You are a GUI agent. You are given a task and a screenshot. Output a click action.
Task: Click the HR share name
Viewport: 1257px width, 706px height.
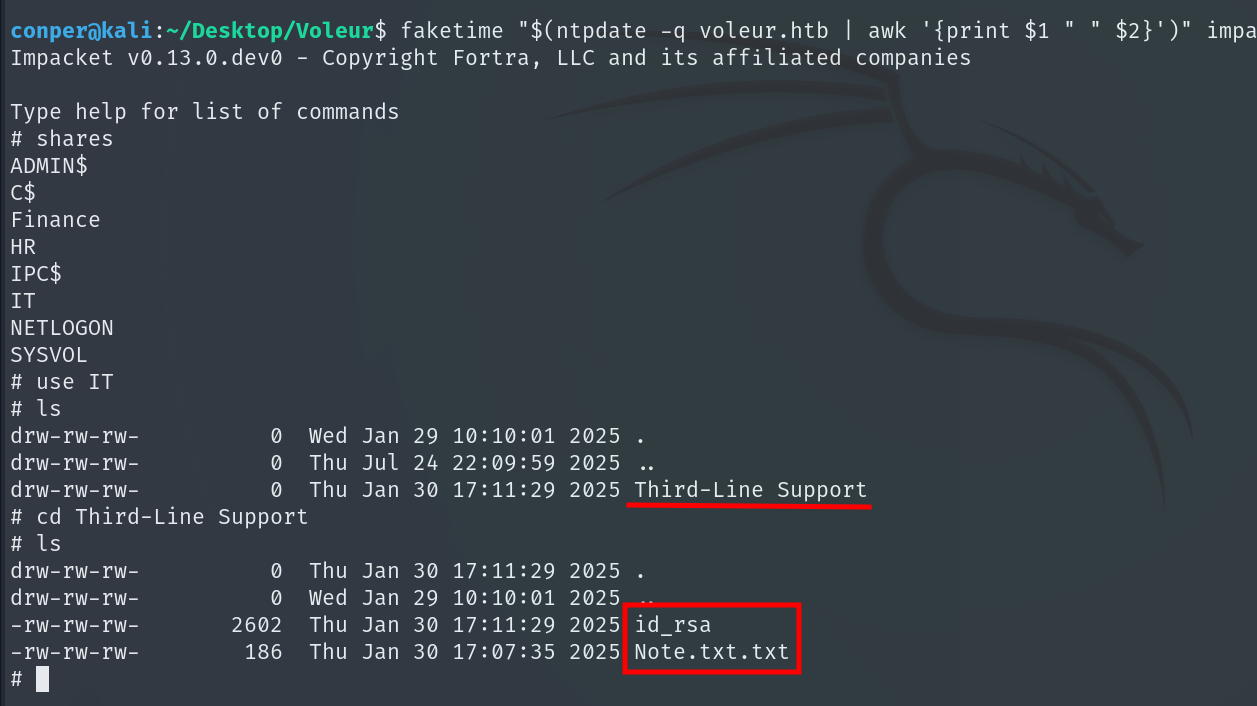pyautogui.click(x=23, y=247)
